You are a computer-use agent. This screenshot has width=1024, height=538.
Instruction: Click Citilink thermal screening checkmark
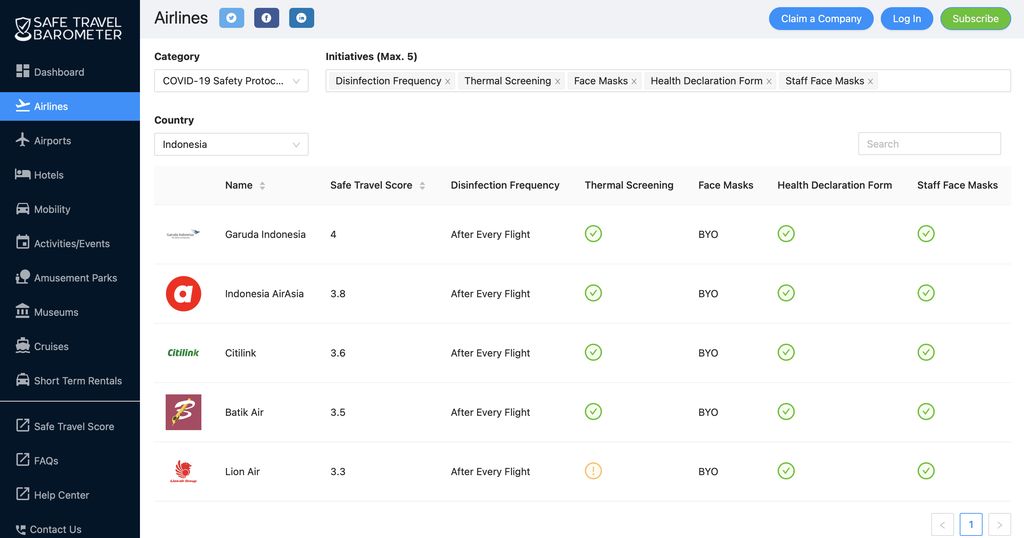(x=593, y=353)
